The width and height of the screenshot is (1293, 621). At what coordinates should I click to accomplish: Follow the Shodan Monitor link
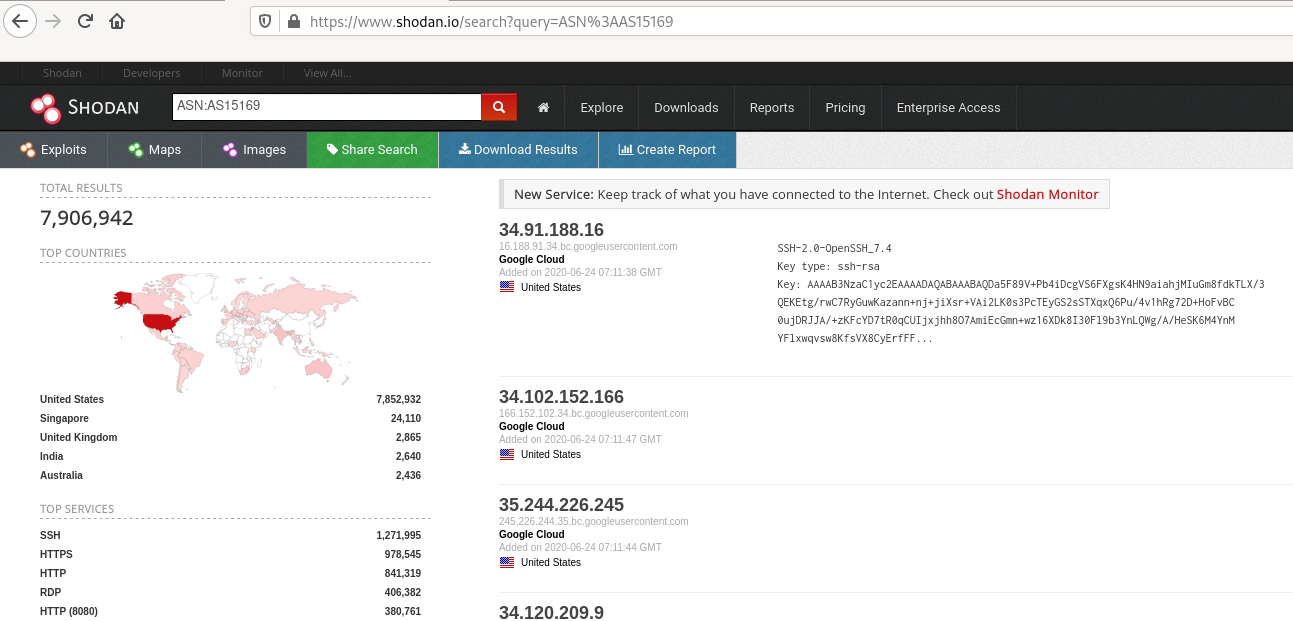coord(1047,195)
